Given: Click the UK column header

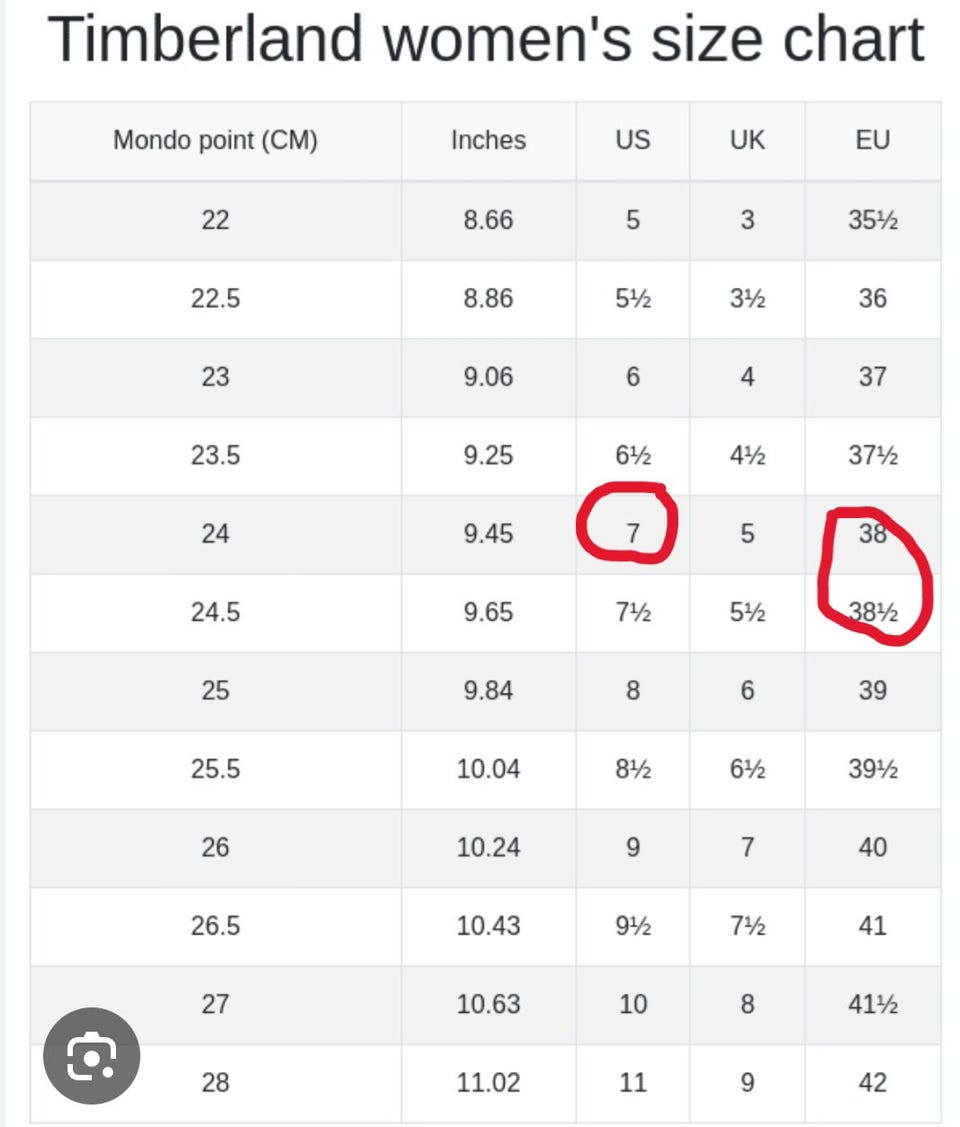Looking at the screenshot, I should pos(747,140).
